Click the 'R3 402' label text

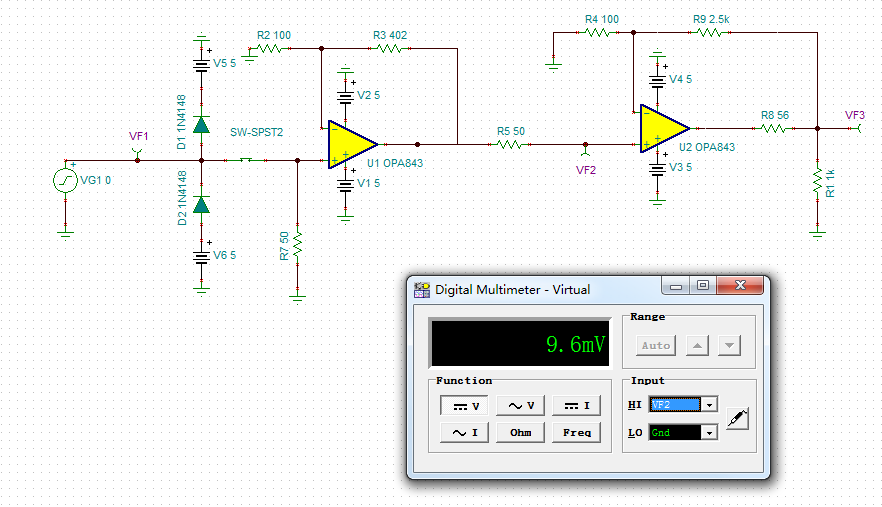point(390,35)
